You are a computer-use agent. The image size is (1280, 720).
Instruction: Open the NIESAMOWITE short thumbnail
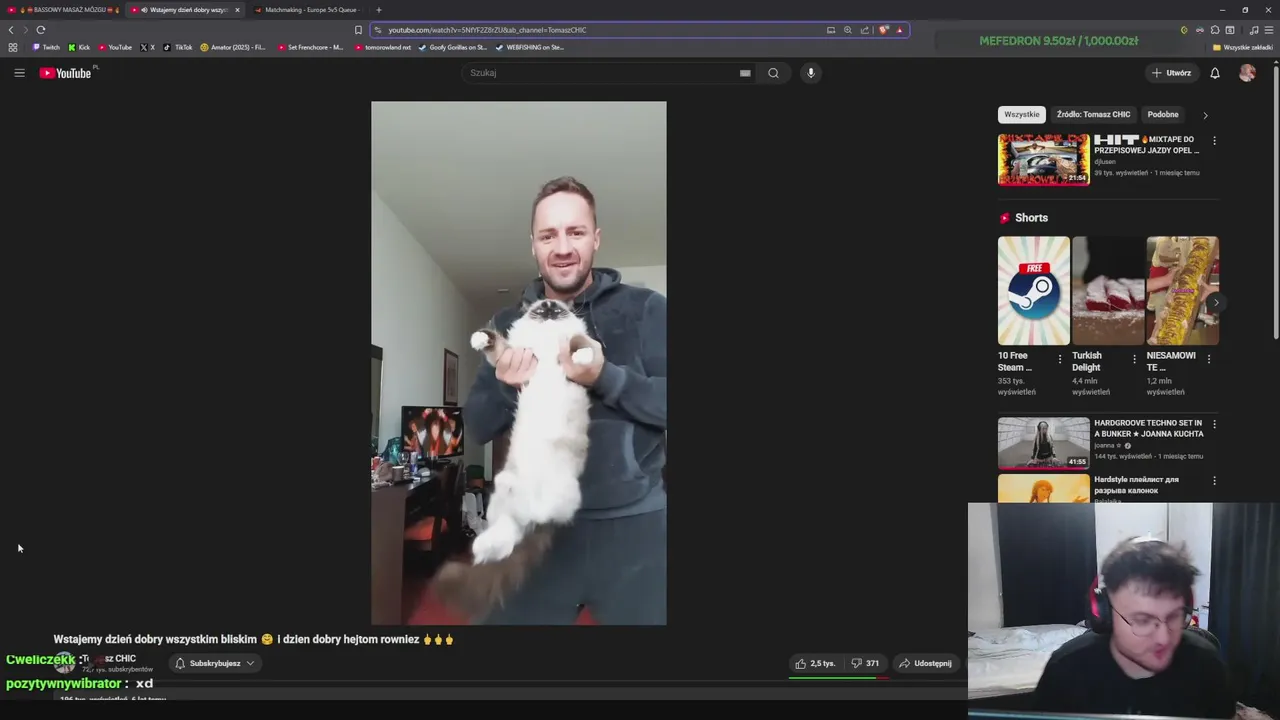1183,291
